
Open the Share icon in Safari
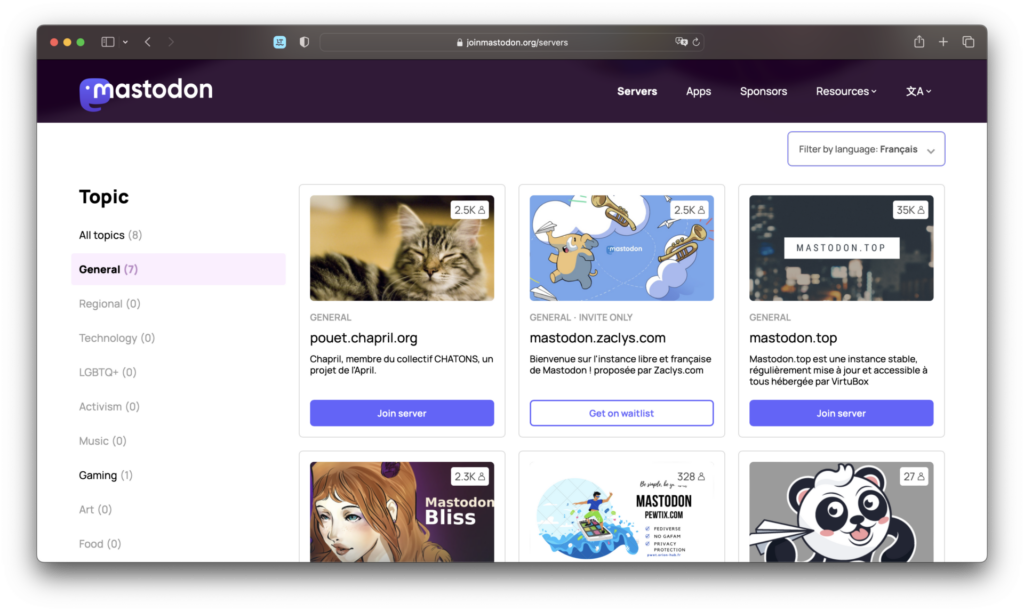pos(919,42)
